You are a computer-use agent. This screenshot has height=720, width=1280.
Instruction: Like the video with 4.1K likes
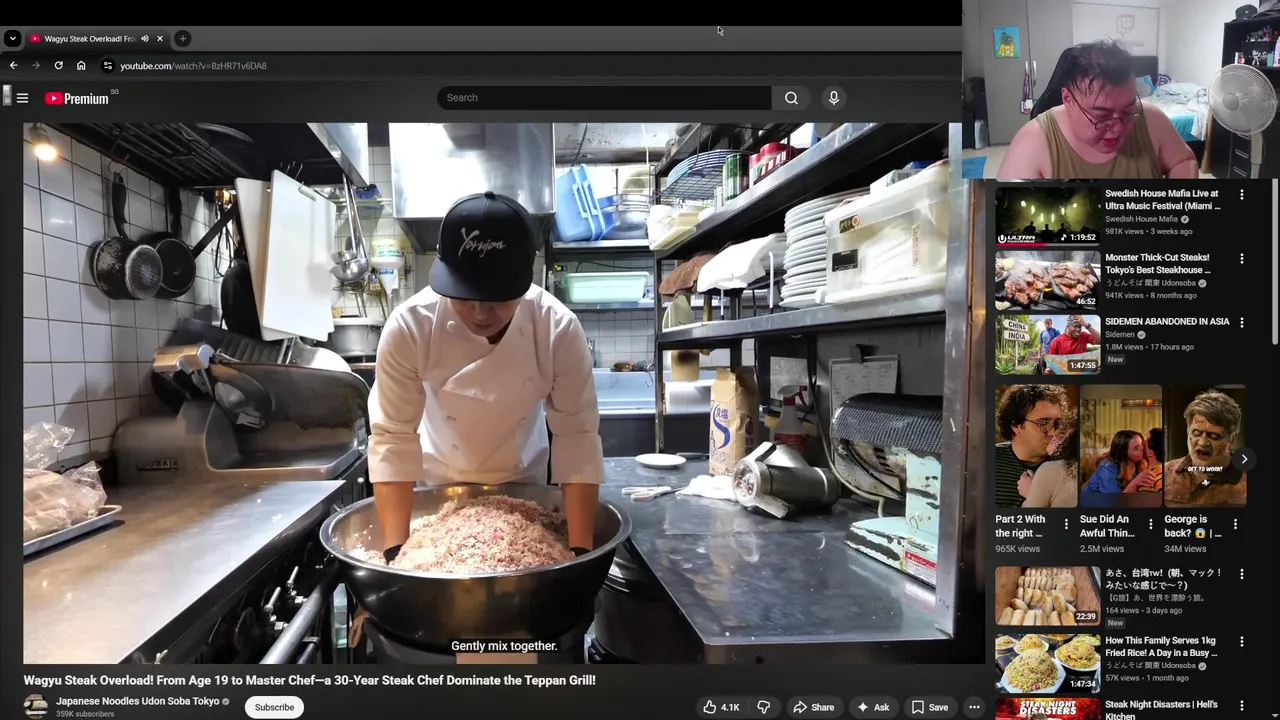721,707
